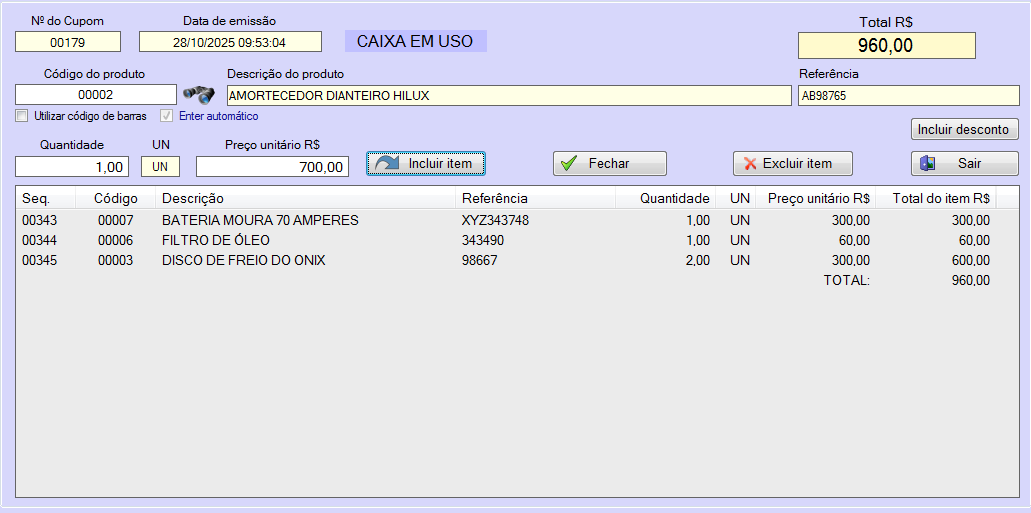Click the Descrição column header
This screenshot has width=1031, height=513.
coord(193,198)
